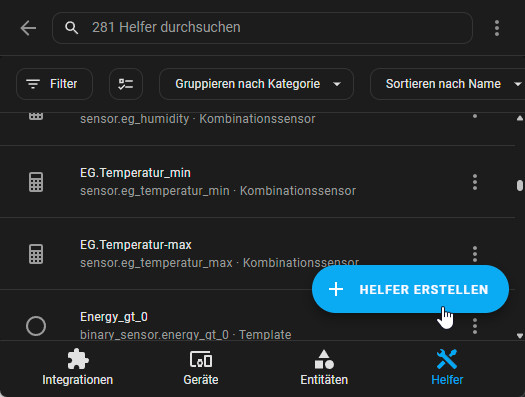The height and width of the screenshot is (397, 525).
Task: Open options menu for EG.Temperatur_min
Action: (475, 182)
